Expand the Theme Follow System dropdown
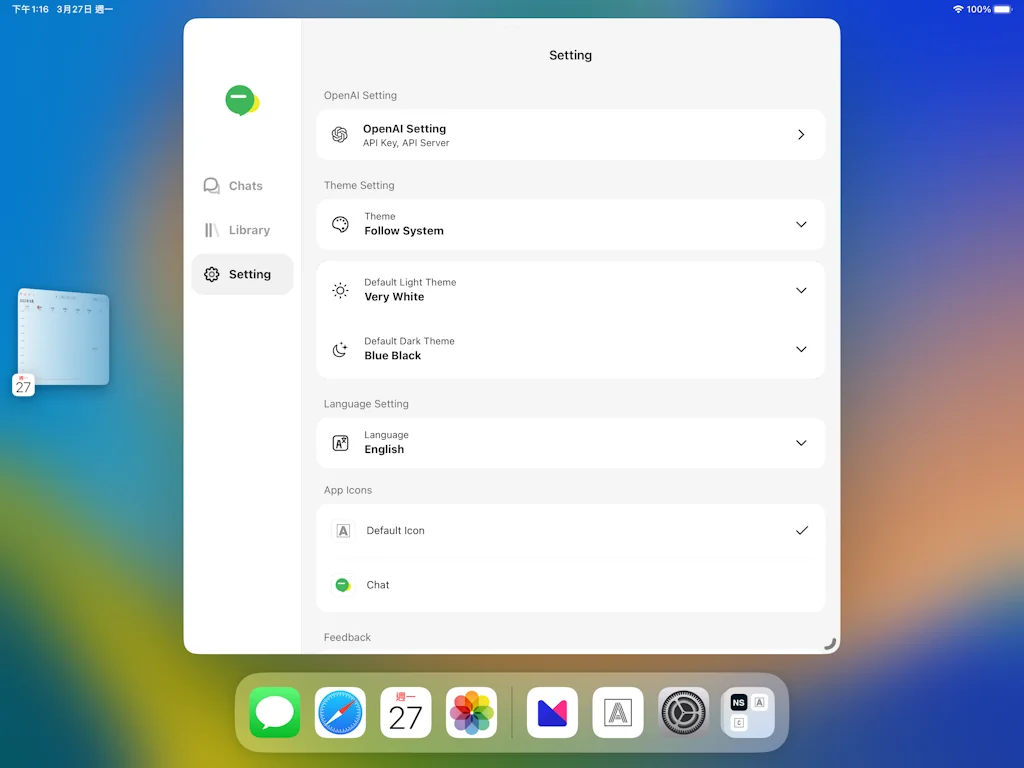 pos(800,224)
